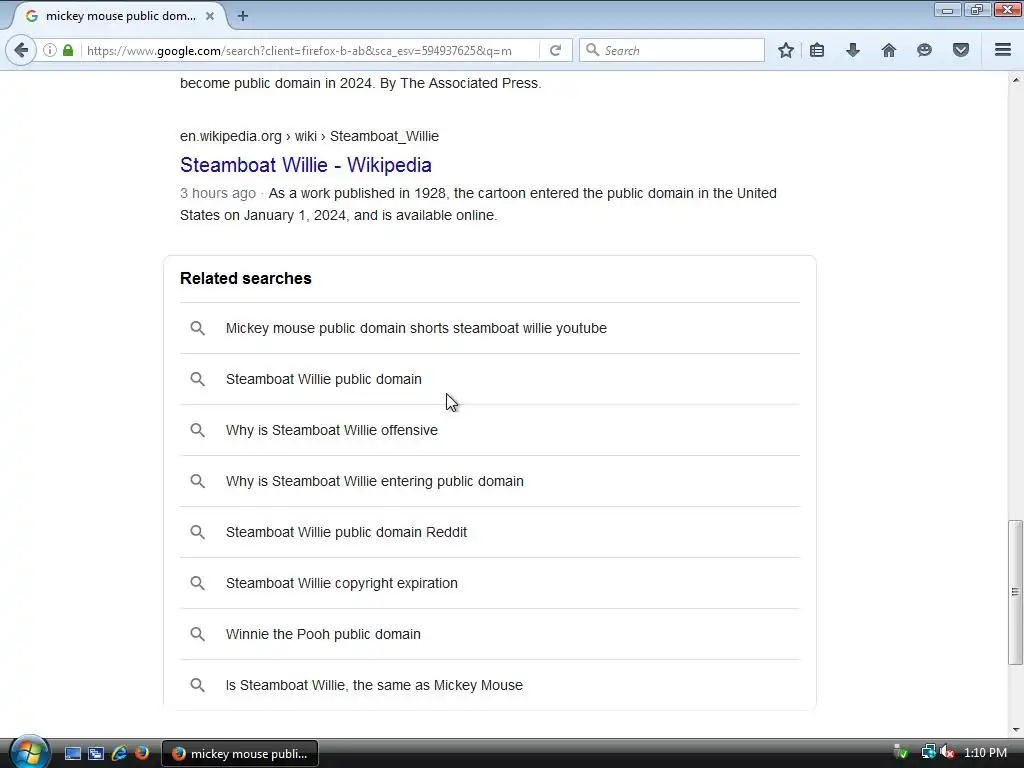Go to Firefox home page icon
Screen dimensions: 1024x768
889,50
